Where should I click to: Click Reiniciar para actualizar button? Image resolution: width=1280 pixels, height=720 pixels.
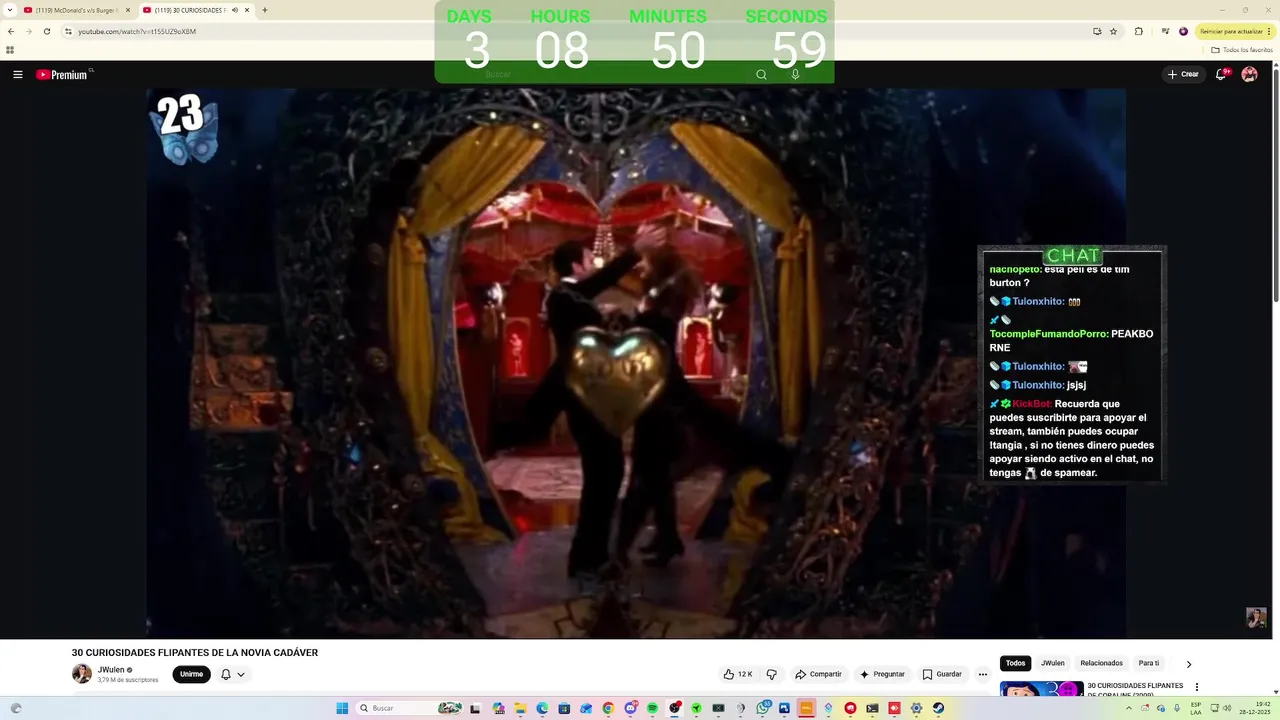[x=1234, y=31]
